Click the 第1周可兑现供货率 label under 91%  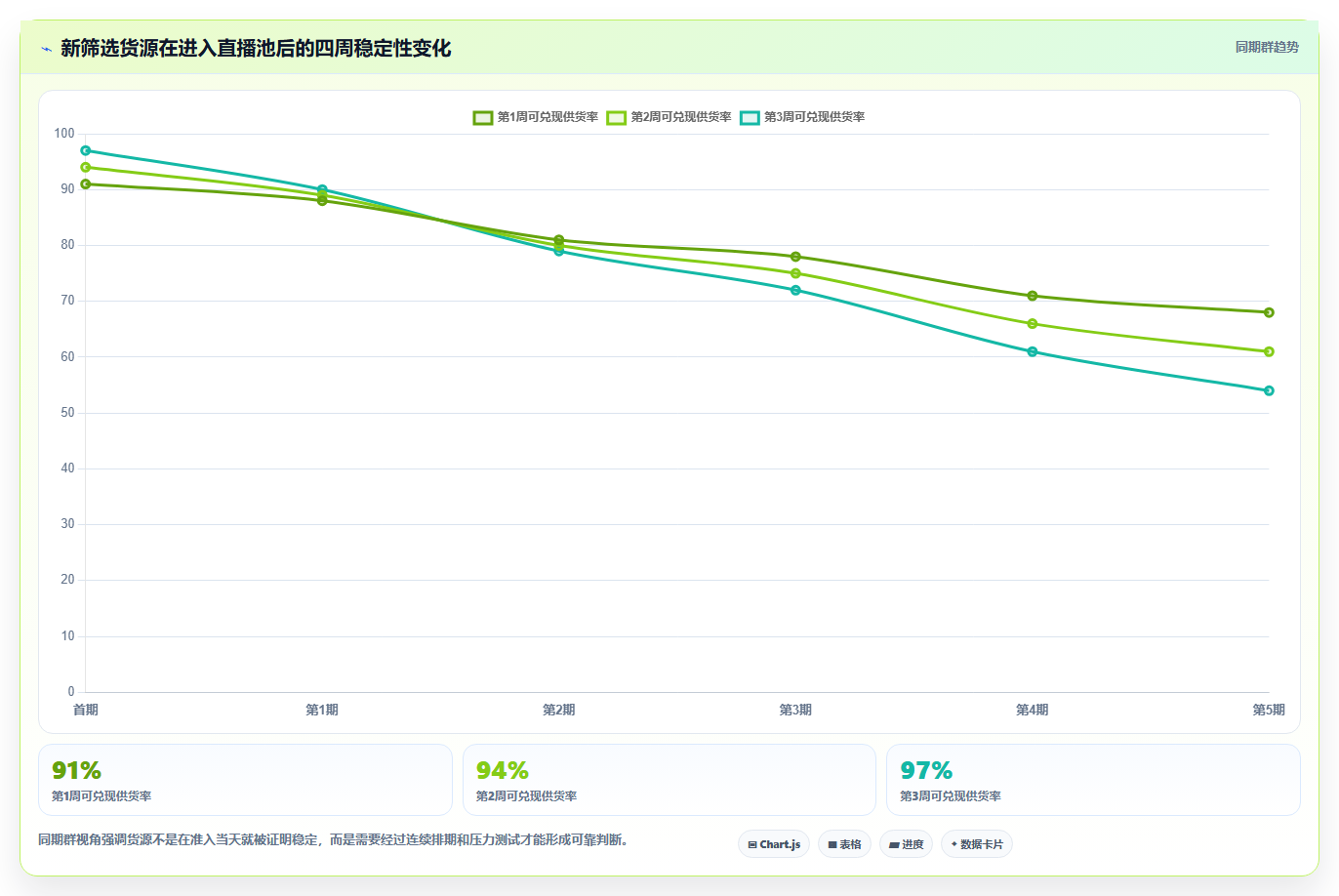[x=101, y=796]
